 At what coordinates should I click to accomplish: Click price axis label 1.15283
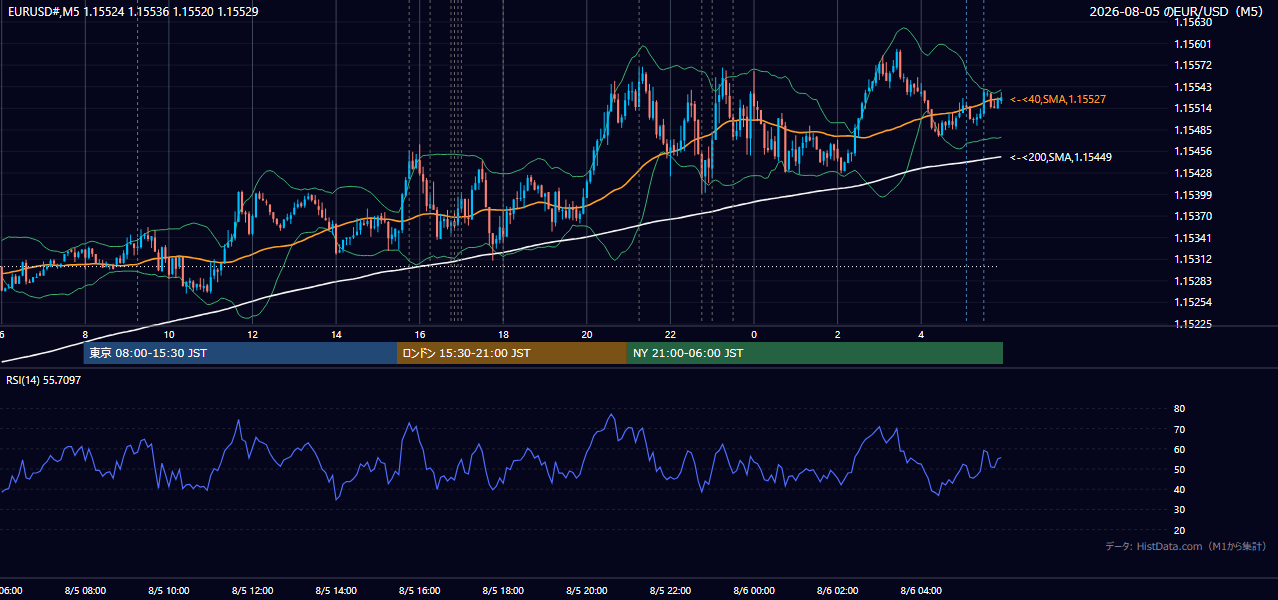1193,281
